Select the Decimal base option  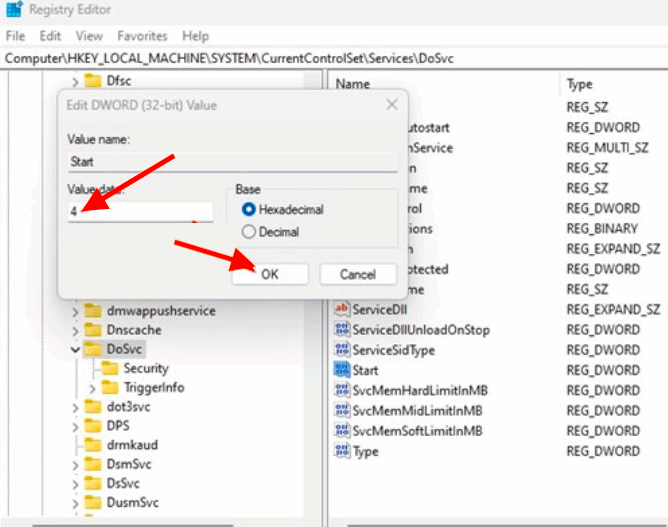[x=248, y=231]
